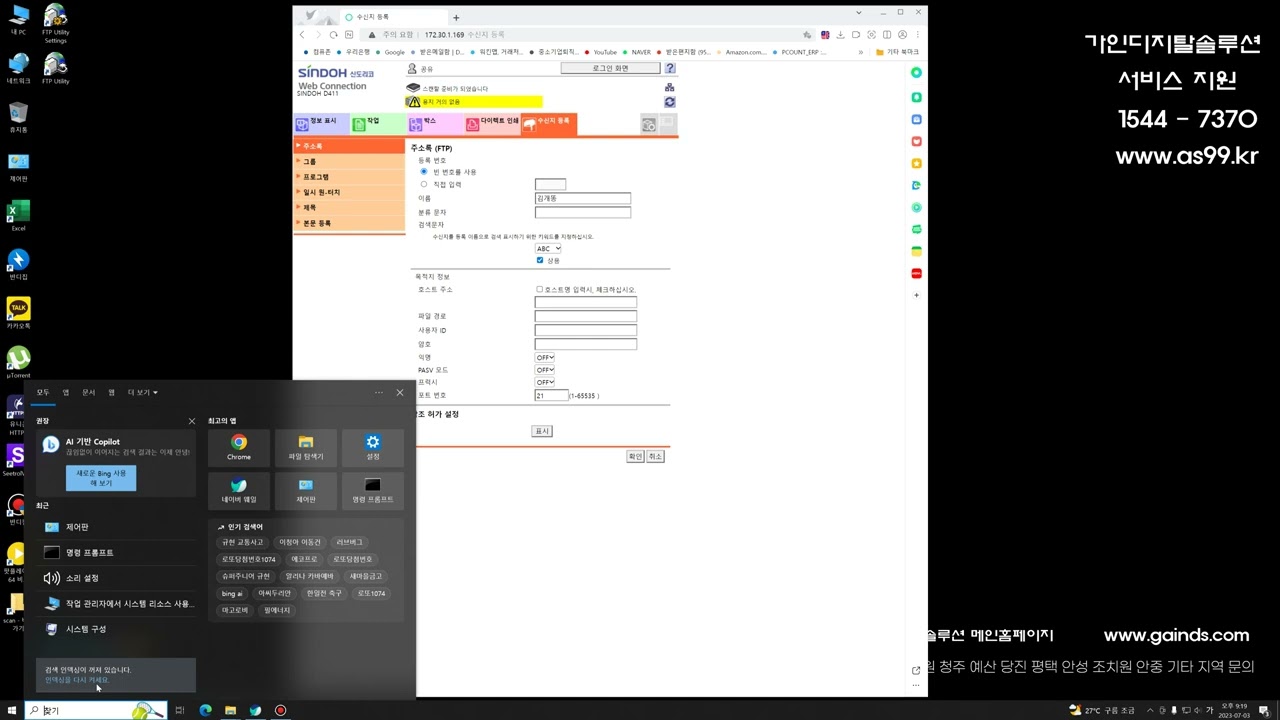Select 빈 번호를 사용 radio button
This screenshot has width=1280, height=720.
coord(424,172)
